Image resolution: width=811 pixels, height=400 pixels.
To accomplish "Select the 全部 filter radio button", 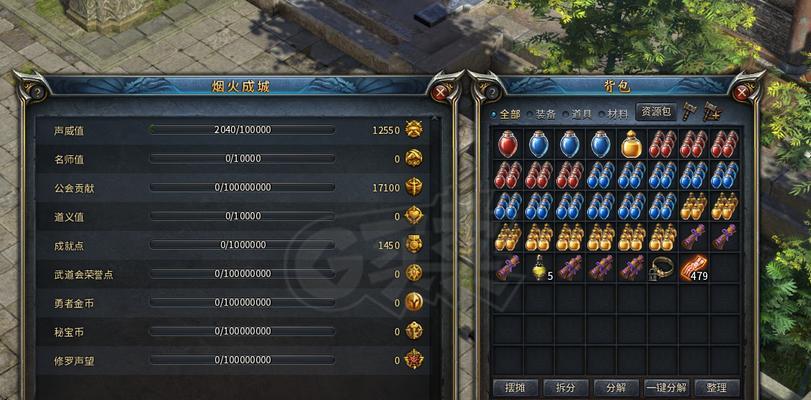I will click(x=494, y=114).
